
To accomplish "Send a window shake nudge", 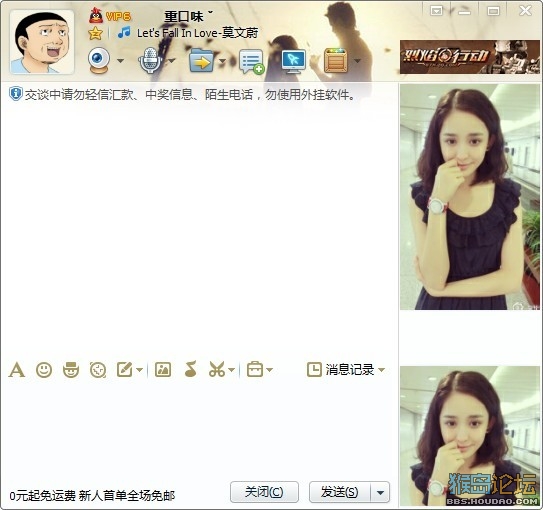I will pyautogui.click(x=98, y=370).
